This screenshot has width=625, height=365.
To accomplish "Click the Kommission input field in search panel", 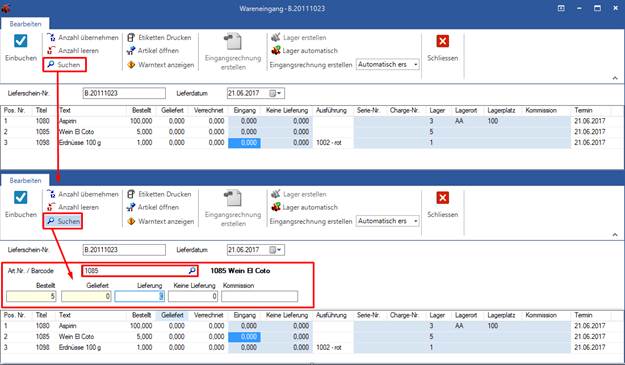I will [259, 296].
